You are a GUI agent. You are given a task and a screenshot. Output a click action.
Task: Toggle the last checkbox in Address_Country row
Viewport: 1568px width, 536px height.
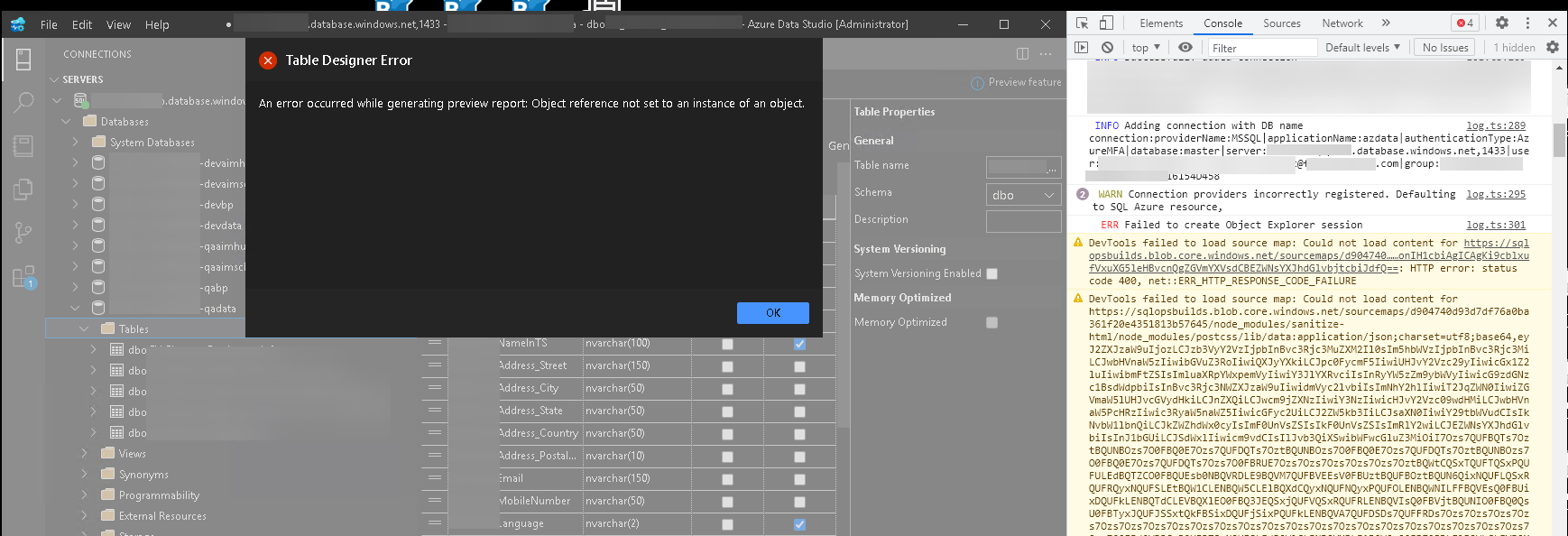(799, 434)
